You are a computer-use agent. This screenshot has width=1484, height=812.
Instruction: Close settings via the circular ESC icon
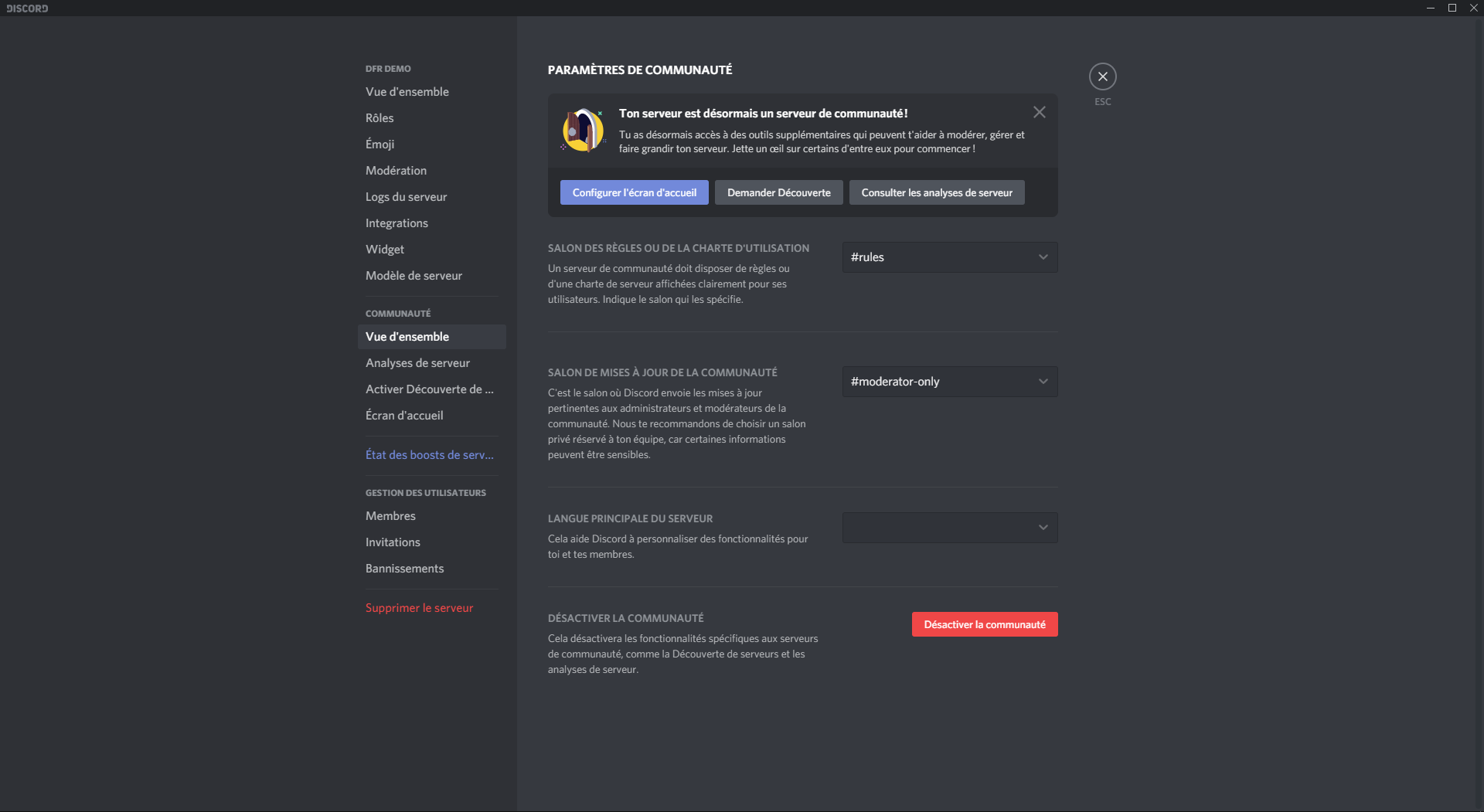pyautogui.click(x=1102, y=76)
